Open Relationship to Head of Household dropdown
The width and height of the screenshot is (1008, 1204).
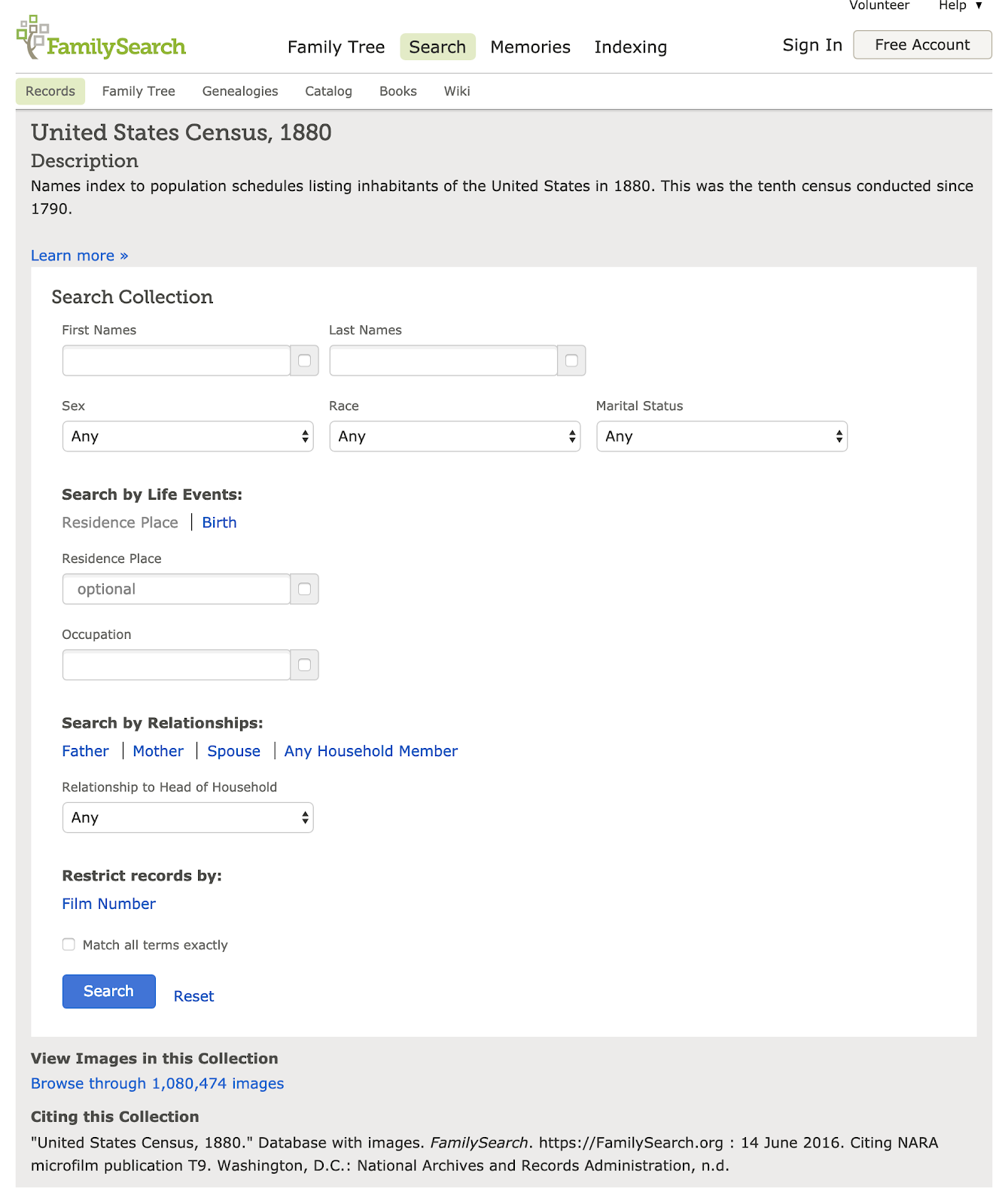click(187, 817)
